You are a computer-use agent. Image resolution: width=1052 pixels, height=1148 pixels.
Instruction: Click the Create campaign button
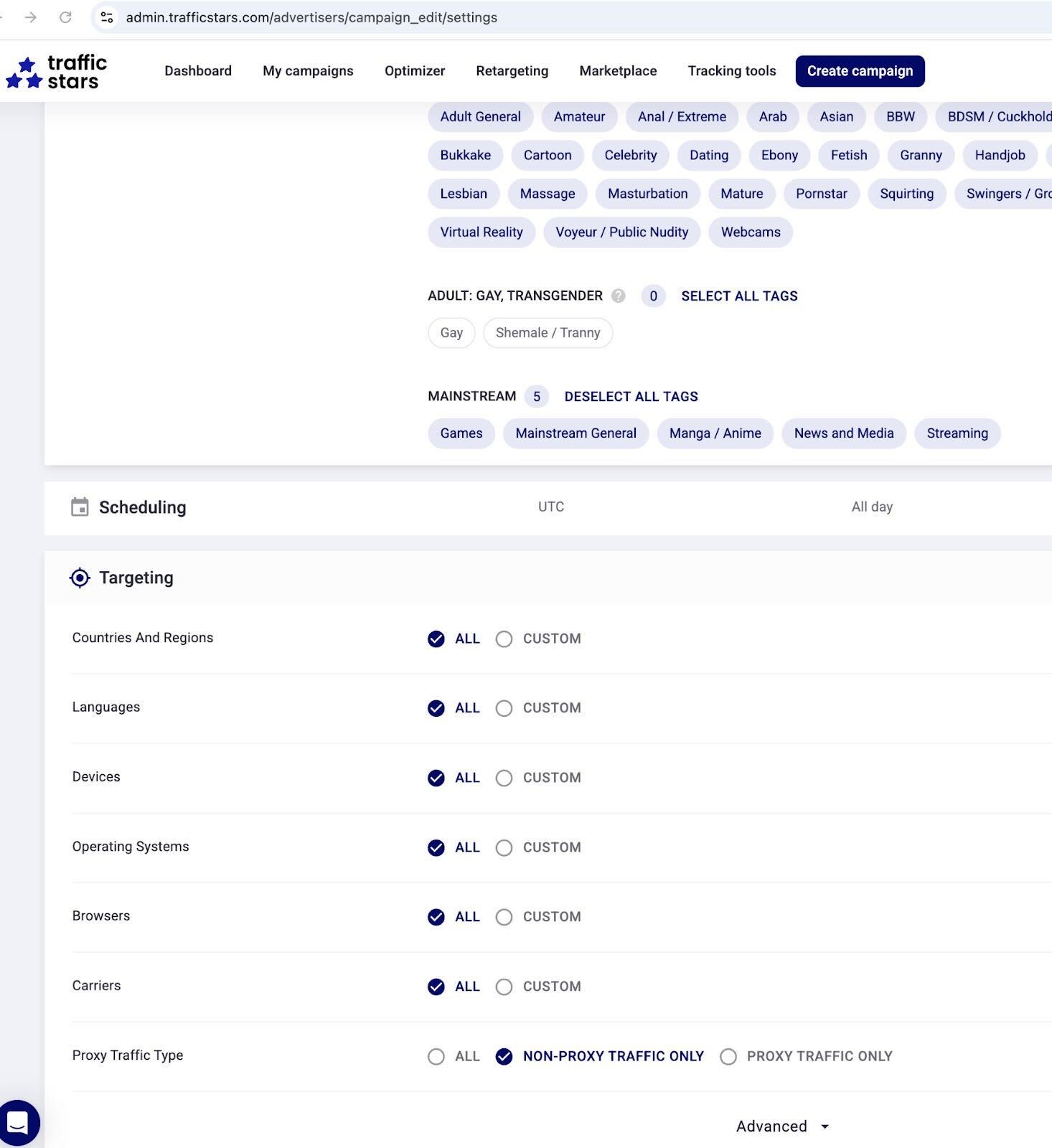pos(860,71)
